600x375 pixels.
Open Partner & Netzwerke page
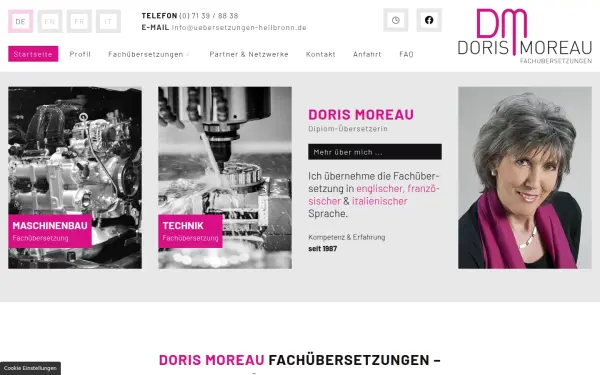click(249, 54)
